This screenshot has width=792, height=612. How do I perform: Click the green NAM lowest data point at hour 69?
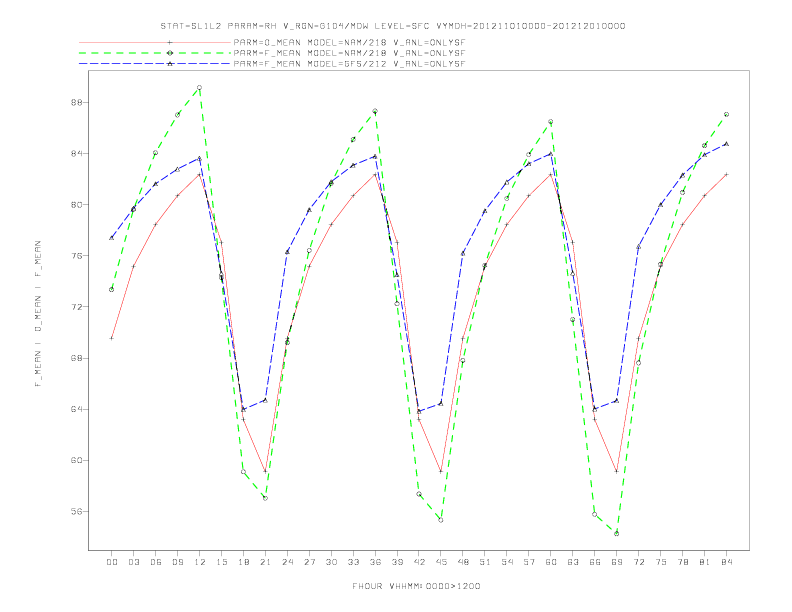(x=617, y=534)
